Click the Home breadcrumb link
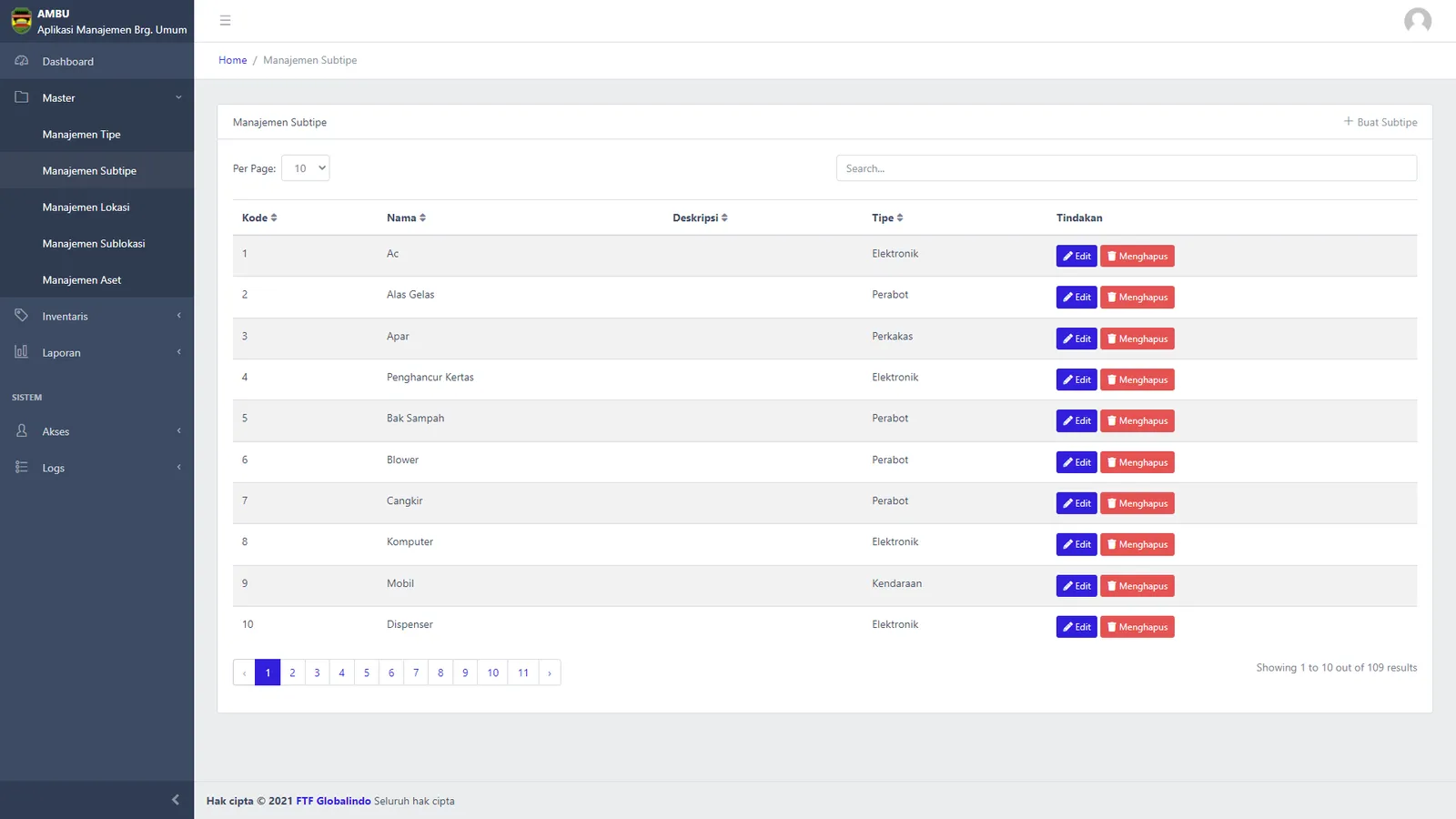 232,60
